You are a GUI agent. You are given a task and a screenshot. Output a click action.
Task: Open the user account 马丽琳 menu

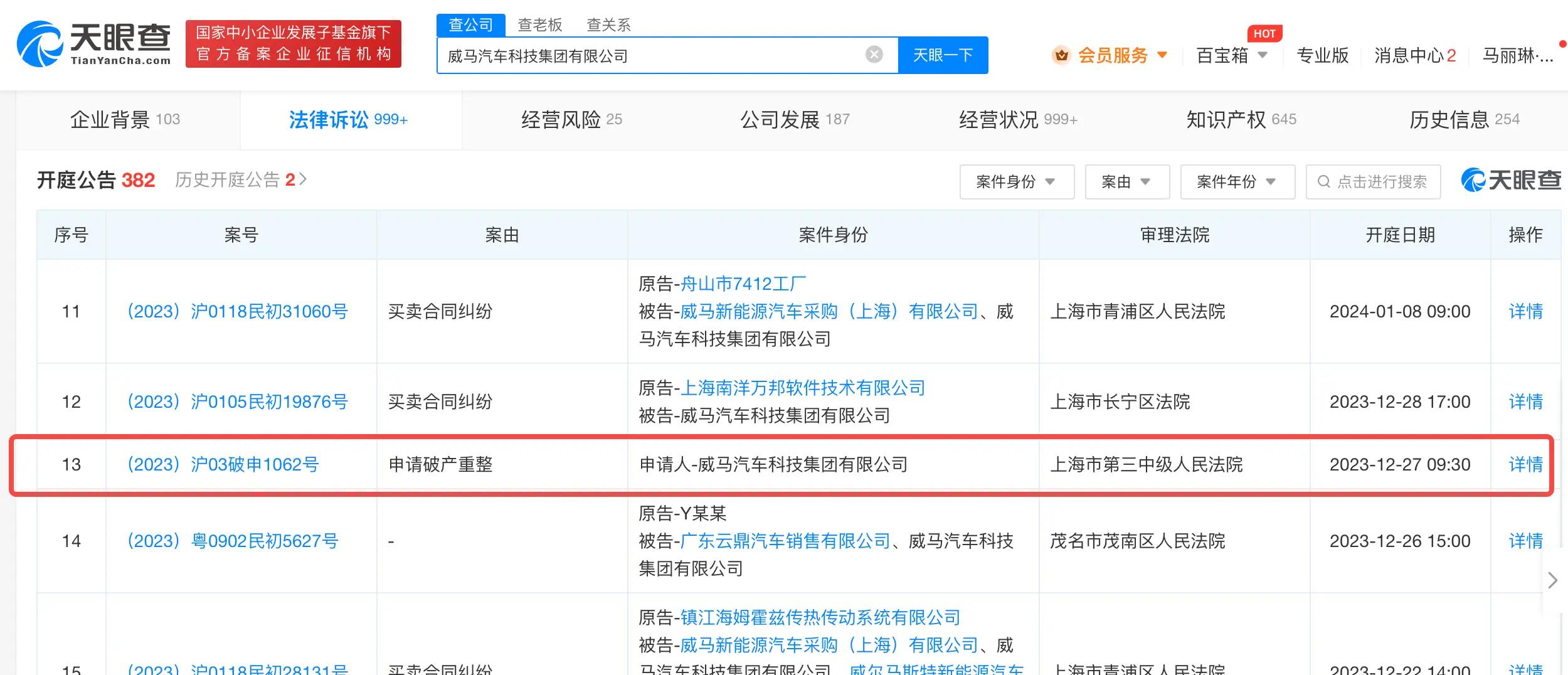pos(1518,55)
